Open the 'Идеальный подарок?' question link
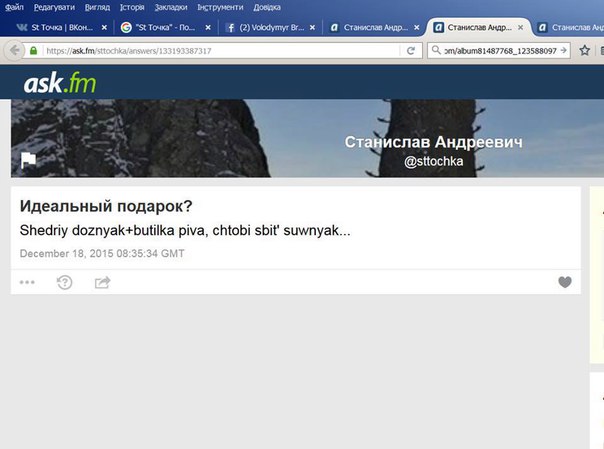604x449 pixels. pos(106,207)
